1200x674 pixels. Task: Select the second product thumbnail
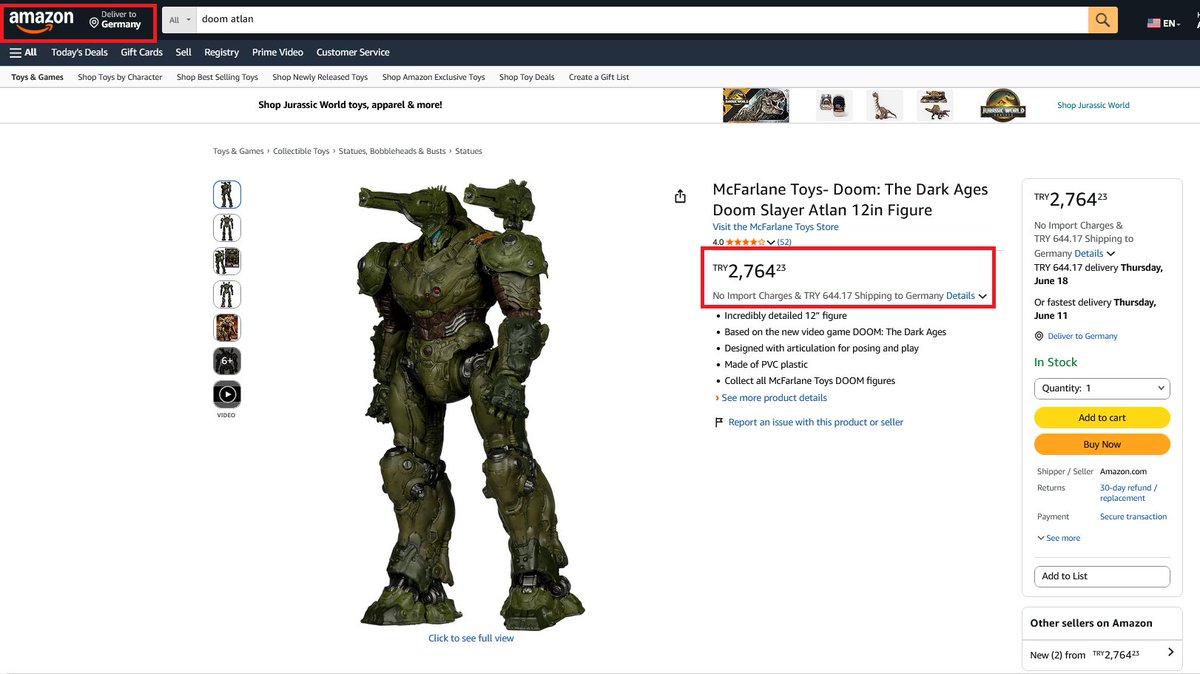point(227,228)
